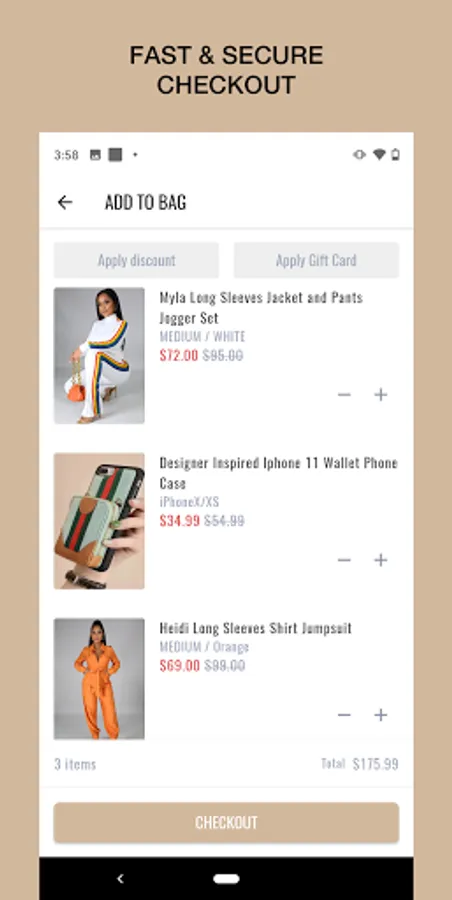452x900 pixels.
Task: Open the wallet phone case product image
Action: 99,521
